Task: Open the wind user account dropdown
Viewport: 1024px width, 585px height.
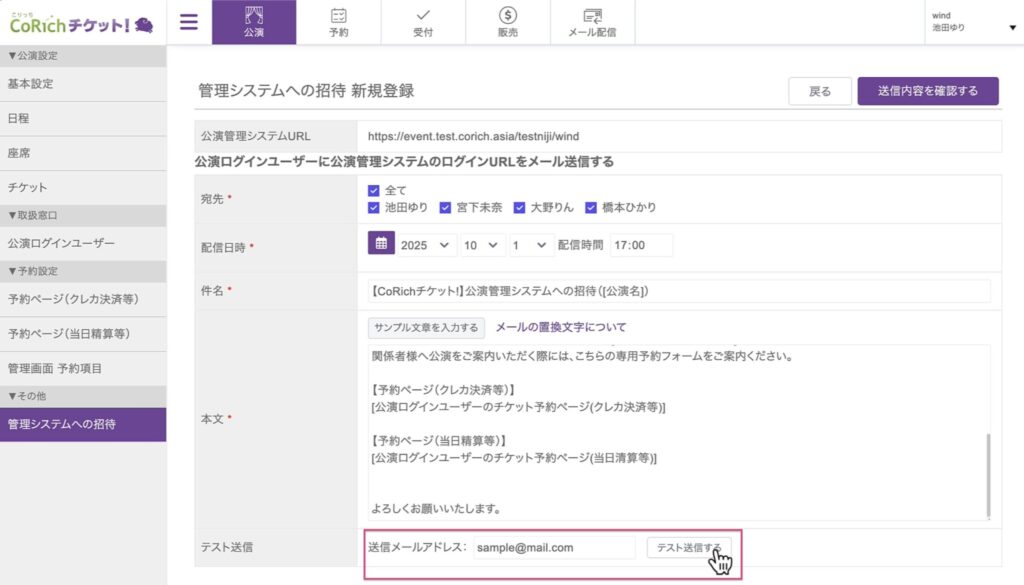Action: tap(970, 22)
